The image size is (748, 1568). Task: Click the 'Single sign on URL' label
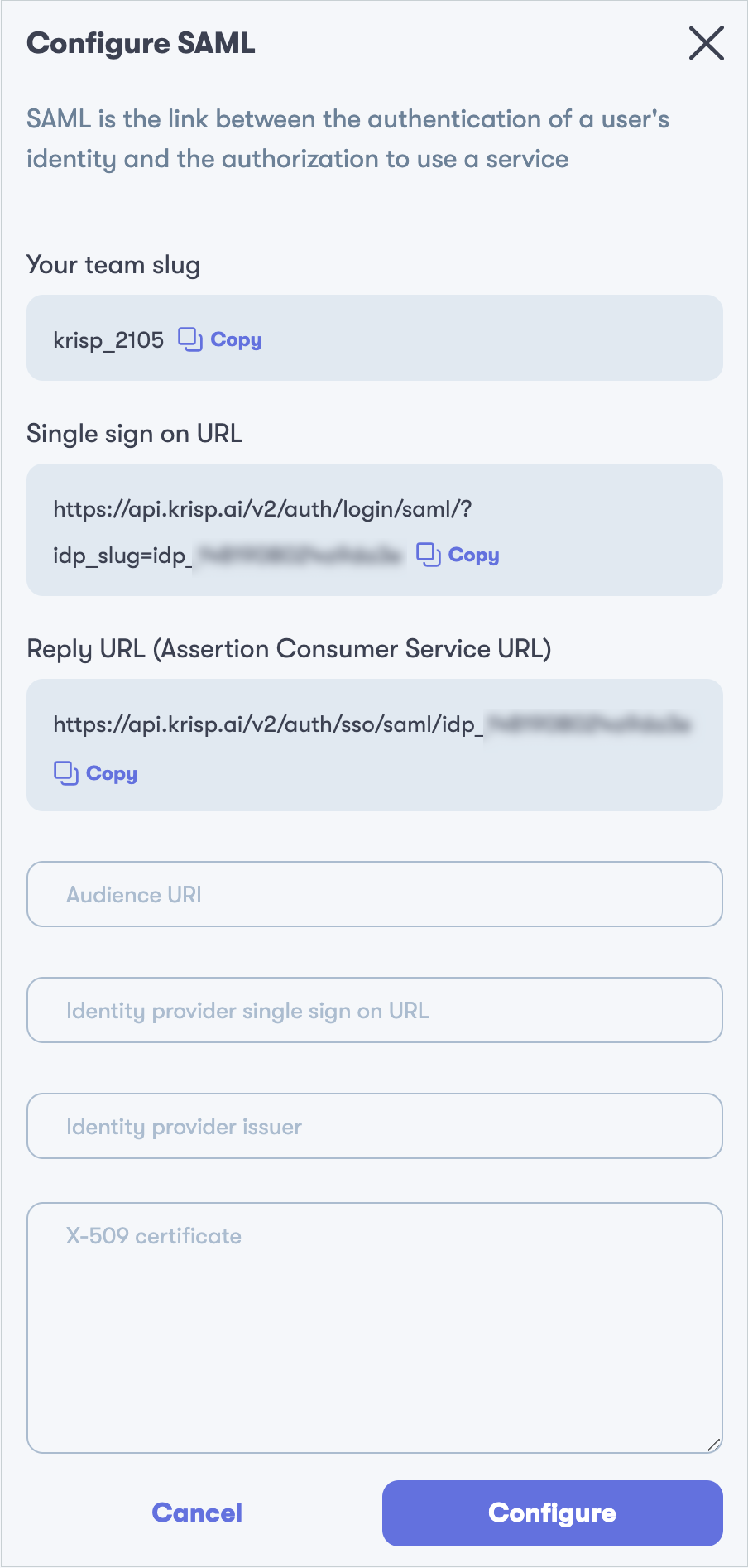pyautogui.click(x=135, y=434)
